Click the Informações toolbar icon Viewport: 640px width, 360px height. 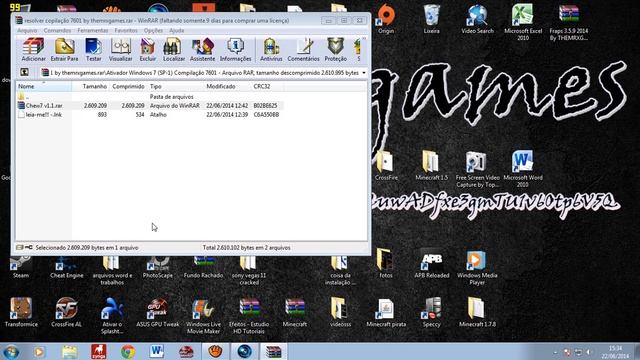236,50
